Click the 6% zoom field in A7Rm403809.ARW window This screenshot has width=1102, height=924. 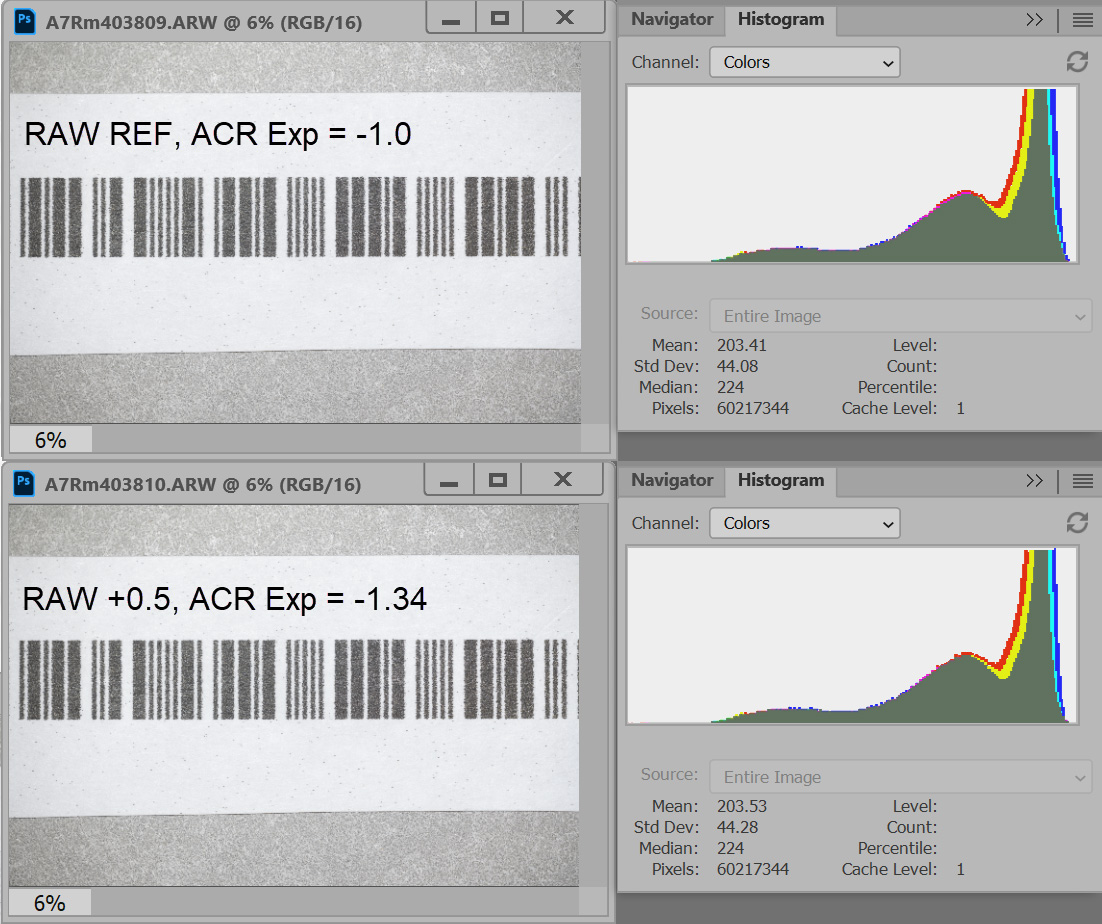[x=51, y=440]
